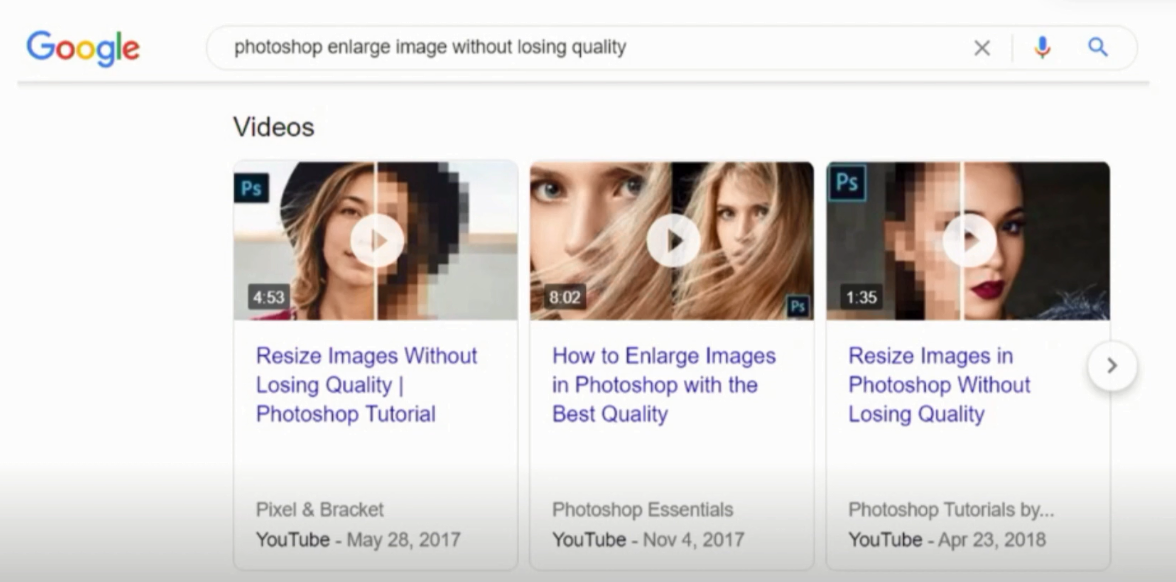Viewport: 1176px width, 582px height.
Task: Submit search with the magnifying glass icon
Action: [x=1098, y=47]
